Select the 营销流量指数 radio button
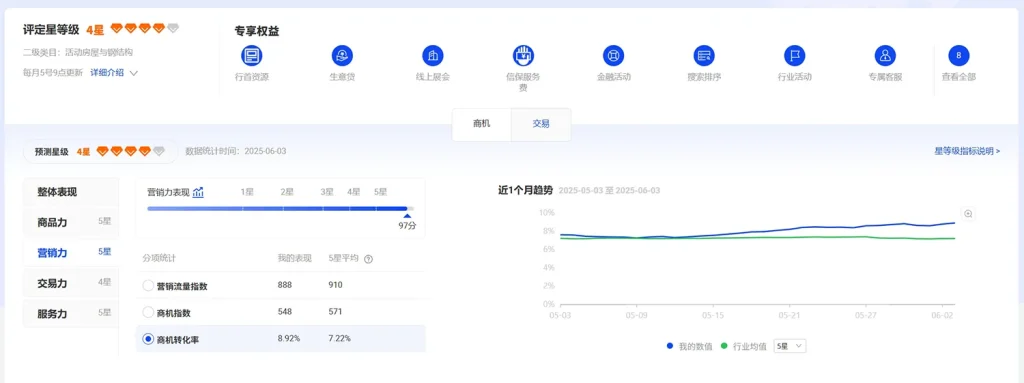The image size is (1024, 383). [148, 286]
